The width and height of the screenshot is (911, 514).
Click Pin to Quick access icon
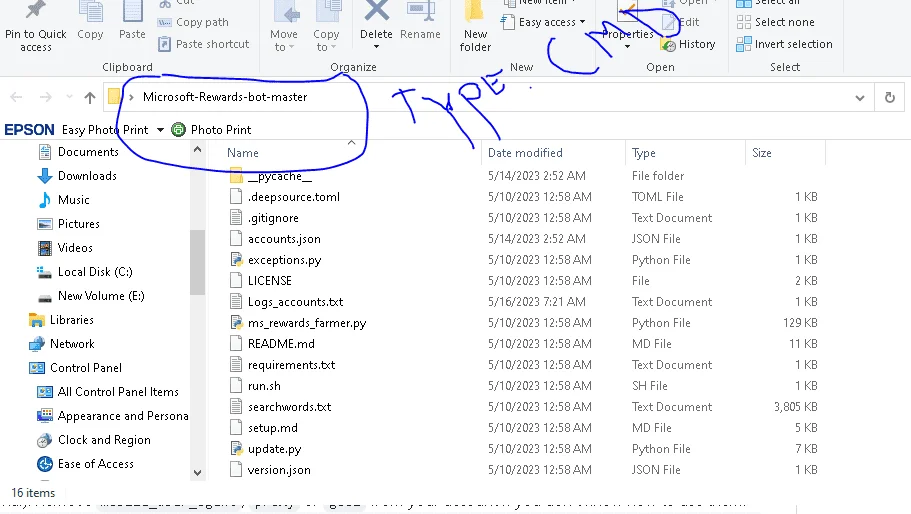pyautogui.click(x=35, y=10)
